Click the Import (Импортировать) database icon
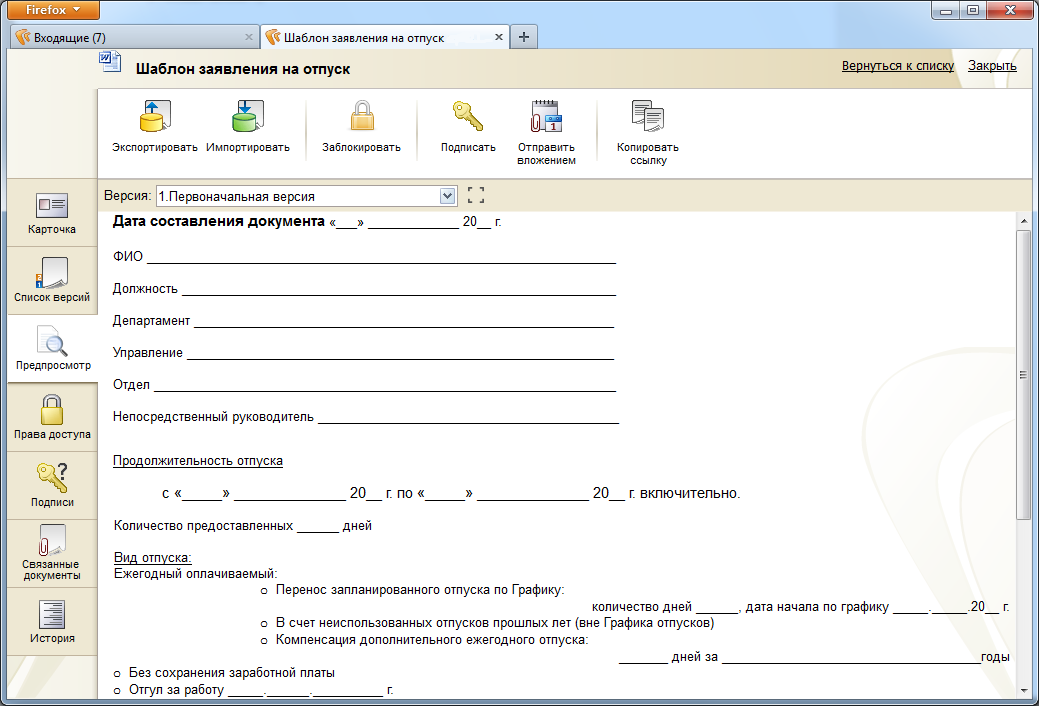This screenshot has width=1039, height=706. pos(248,116)
